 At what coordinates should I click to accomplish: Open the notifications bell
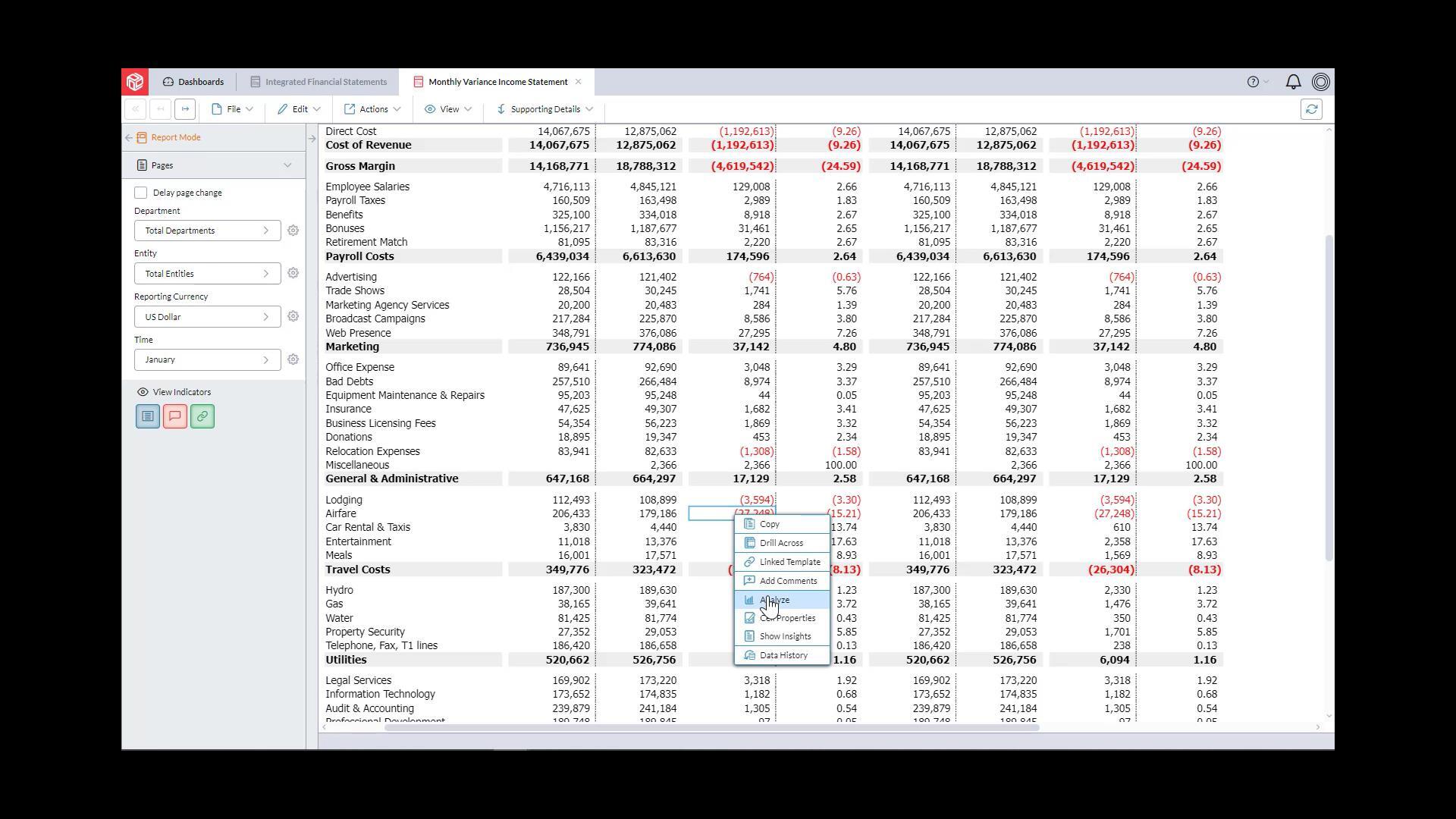pos(1292,81)
